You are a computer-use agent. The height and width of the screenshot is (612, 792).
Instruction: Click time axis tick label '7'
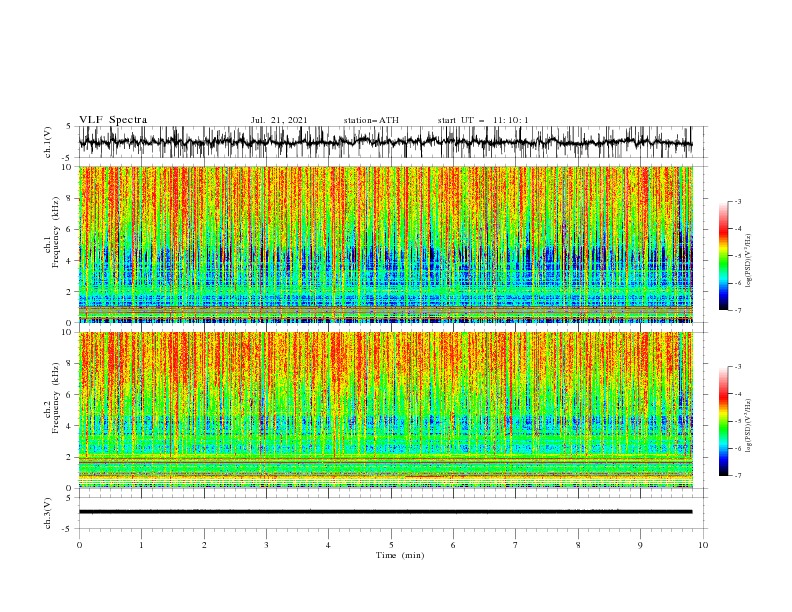pos(516,545)
